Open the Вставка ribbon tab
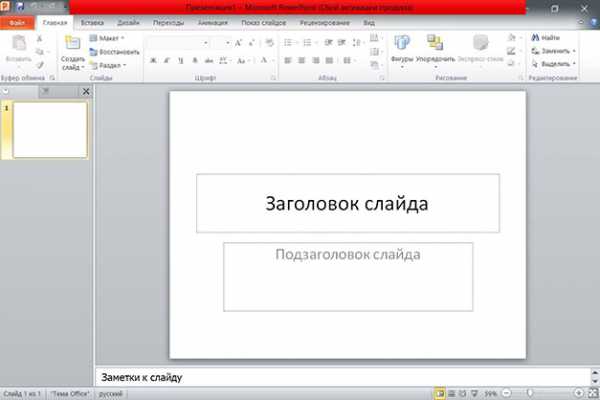Image resolution: width=600 pixels, height=400 pixels. 91,21
